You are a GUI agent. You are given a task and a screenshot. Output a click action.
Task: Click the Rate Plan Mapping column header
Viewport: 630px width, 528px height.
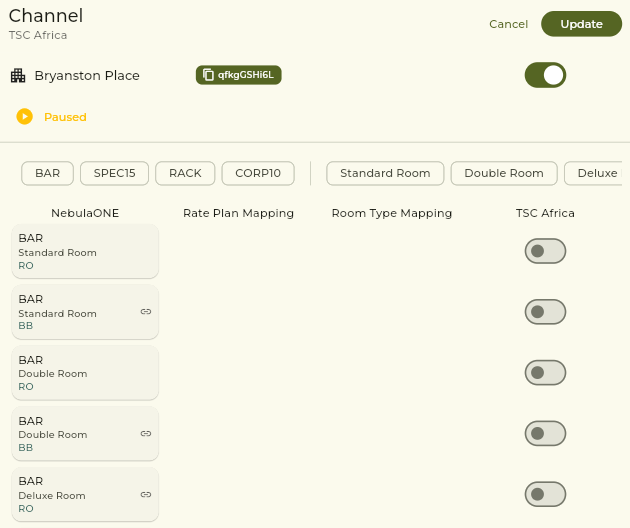(238, 213)
